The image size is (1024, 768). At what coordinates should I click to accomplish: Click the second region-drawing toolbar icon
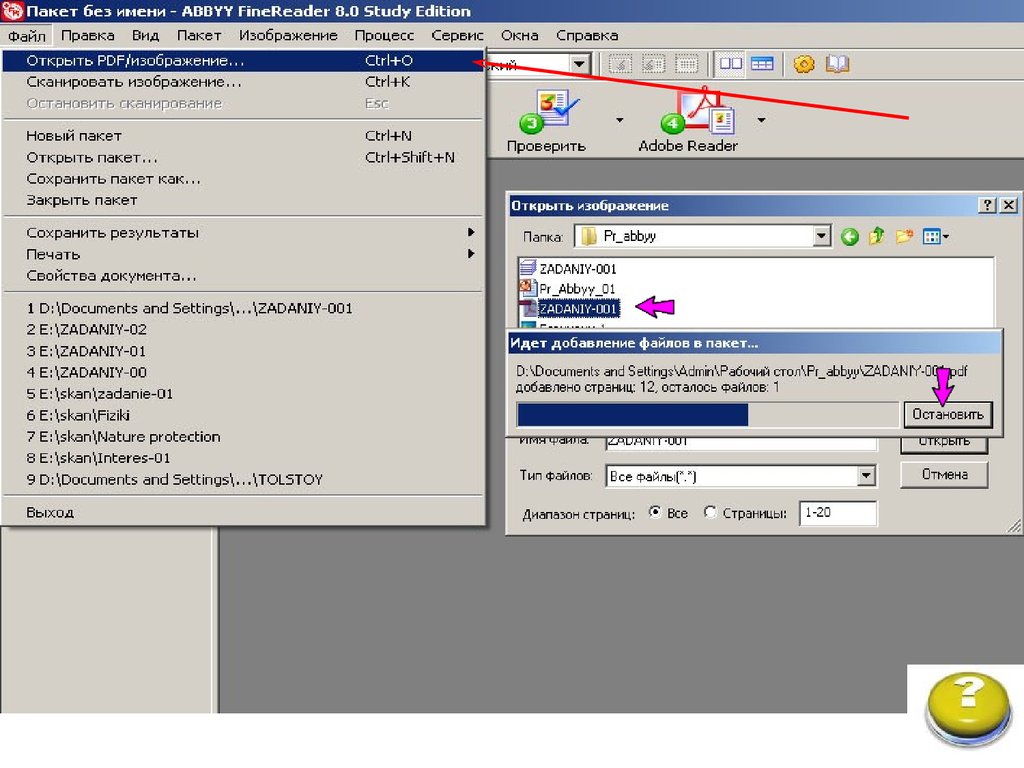[653, 64]
